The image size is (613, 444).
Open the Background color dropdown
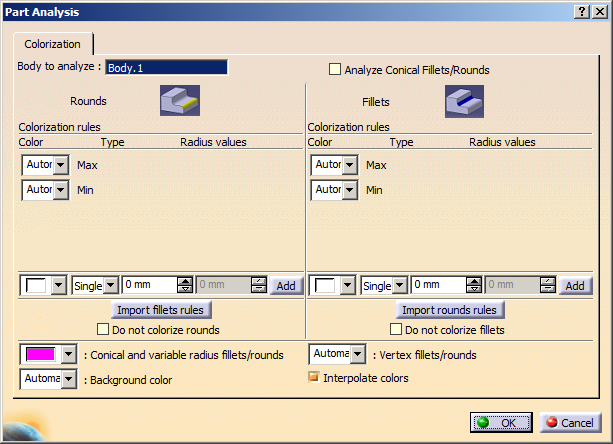point(68,379)
